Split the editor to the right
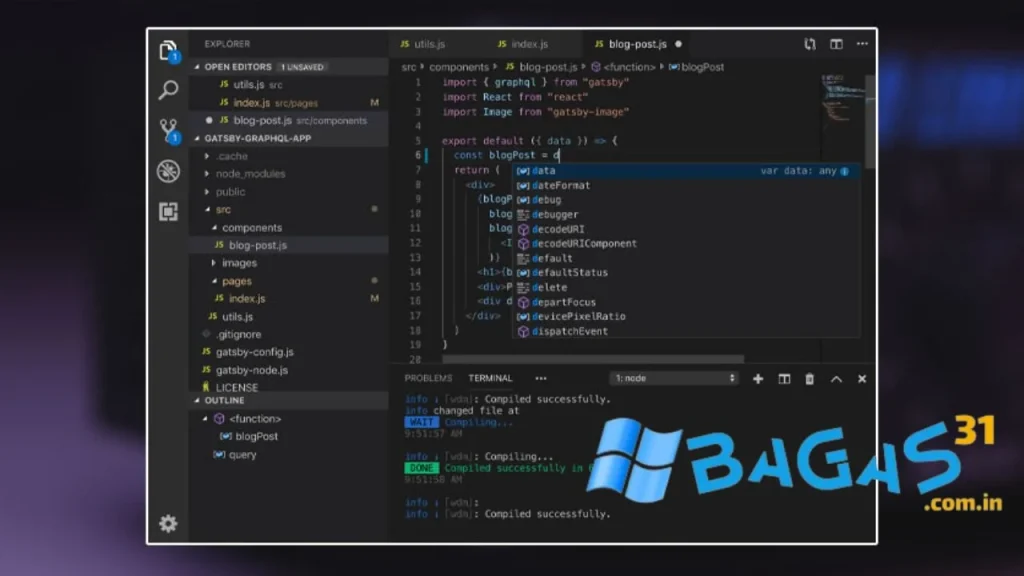 [x=836, y=44]
